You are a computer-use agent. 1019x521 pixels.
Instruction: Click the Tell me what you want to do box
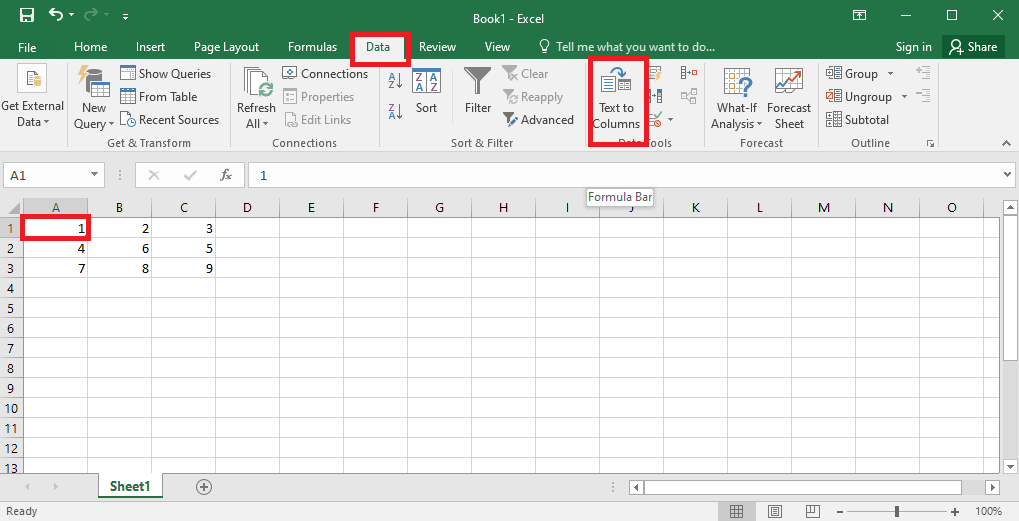click(x=627, y=47)
